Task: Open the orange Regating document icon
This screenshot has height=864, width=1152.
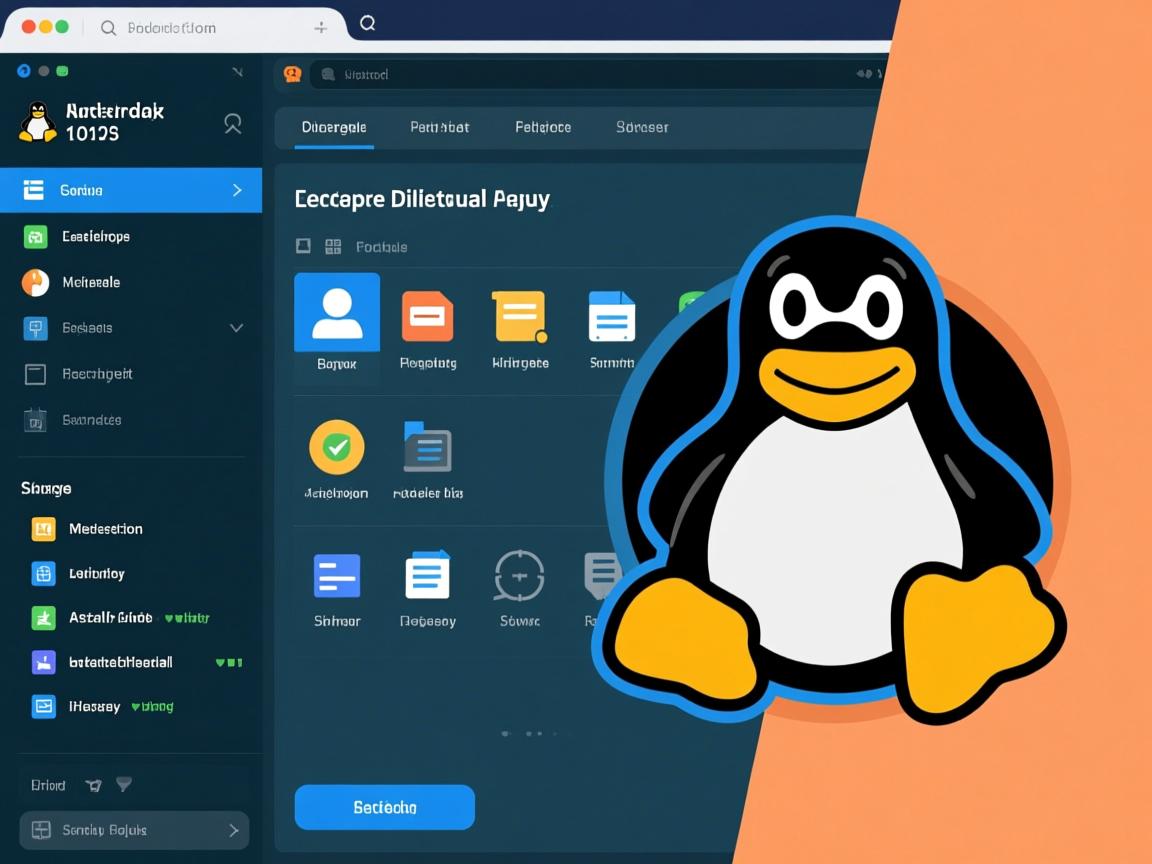Action: [x=428, y=312]
